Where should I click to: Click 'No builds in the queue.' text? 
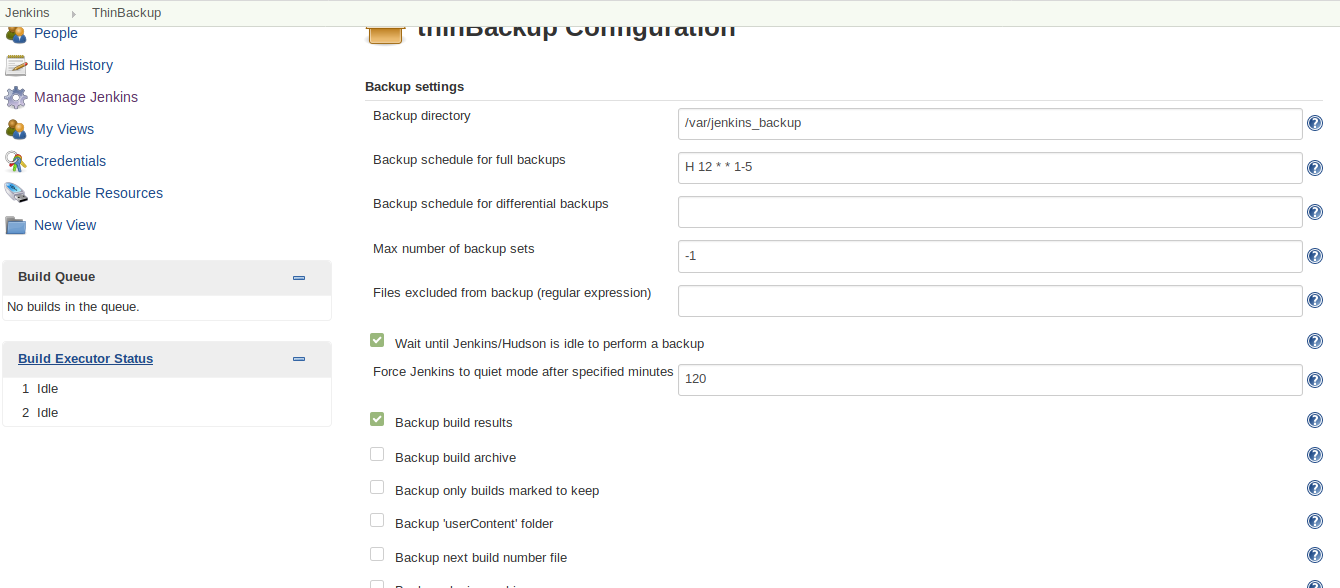73,307
